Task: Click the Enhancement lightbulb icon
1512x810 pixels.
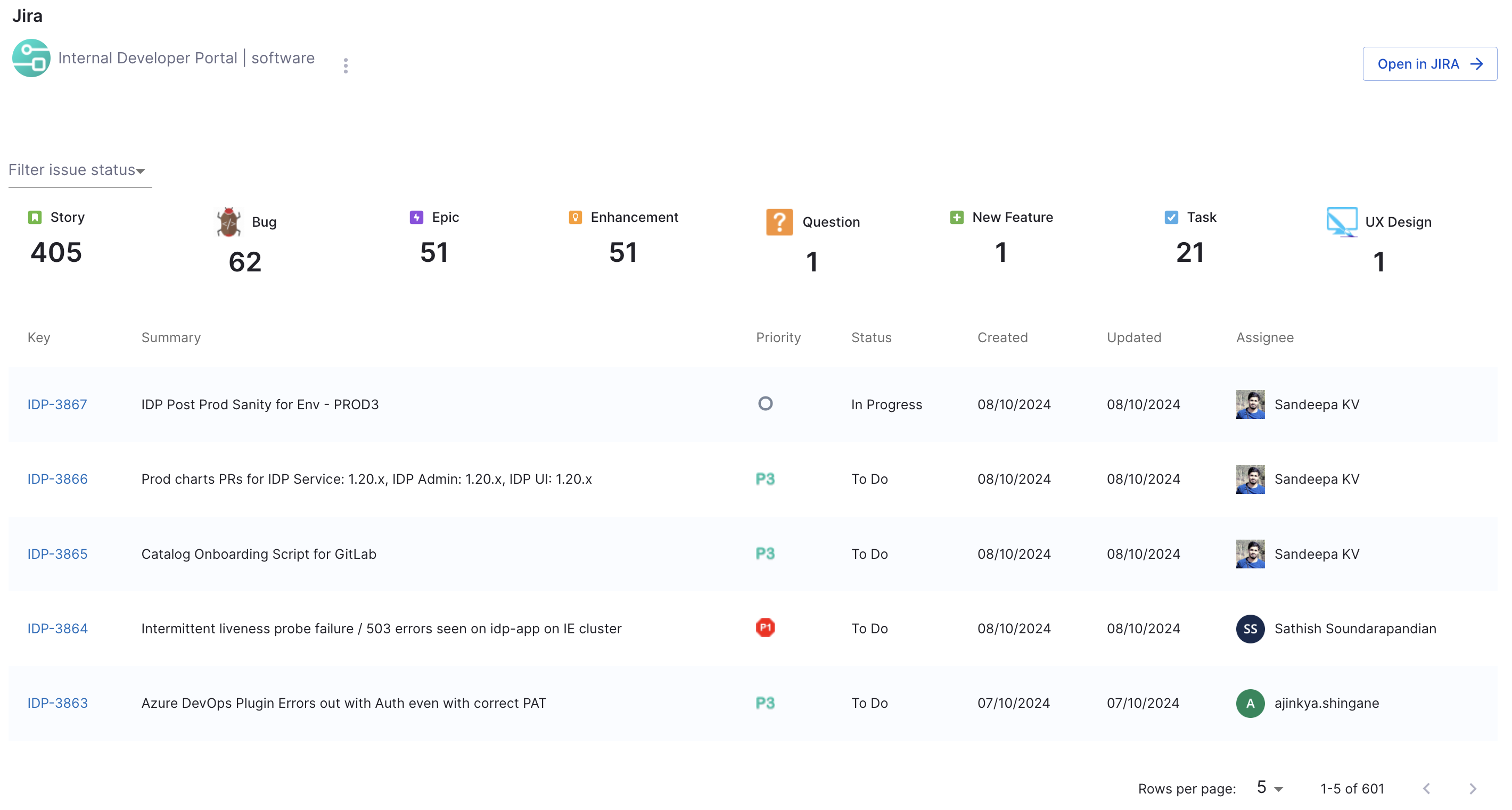Action: (x=575, y=218)
